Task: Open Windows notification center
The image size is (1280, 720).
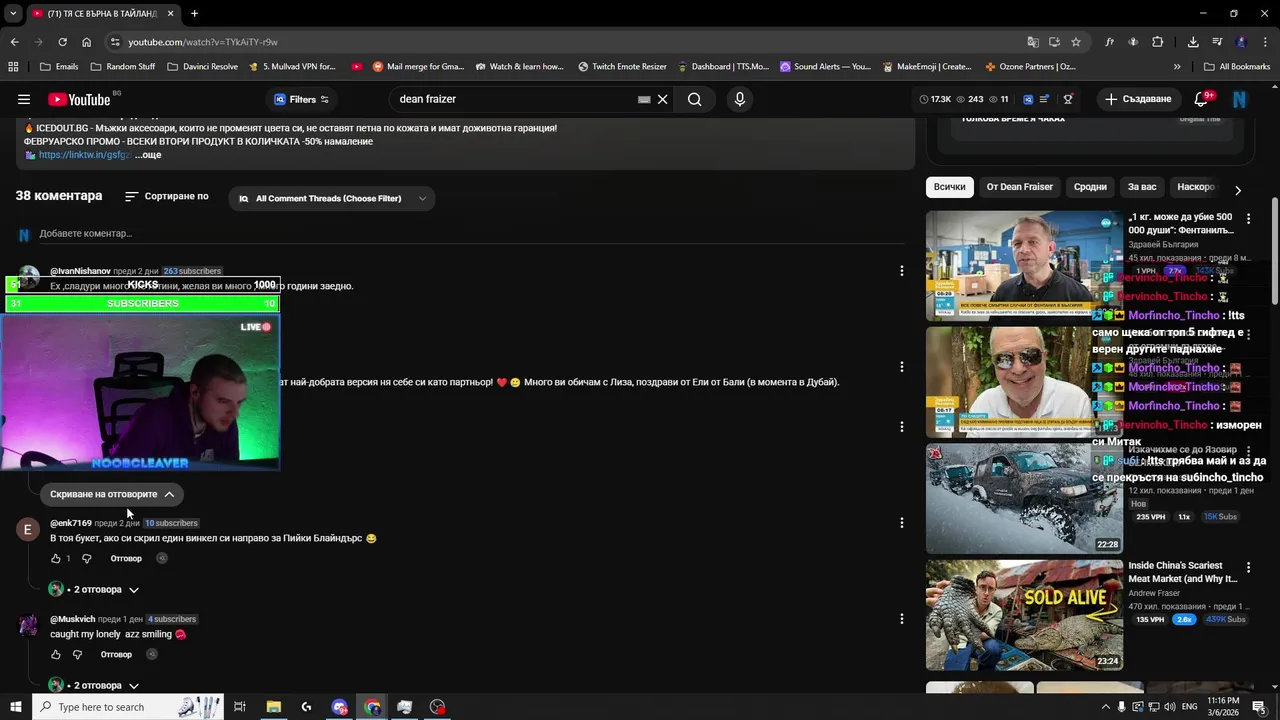Action: (x=1259, y=707)
